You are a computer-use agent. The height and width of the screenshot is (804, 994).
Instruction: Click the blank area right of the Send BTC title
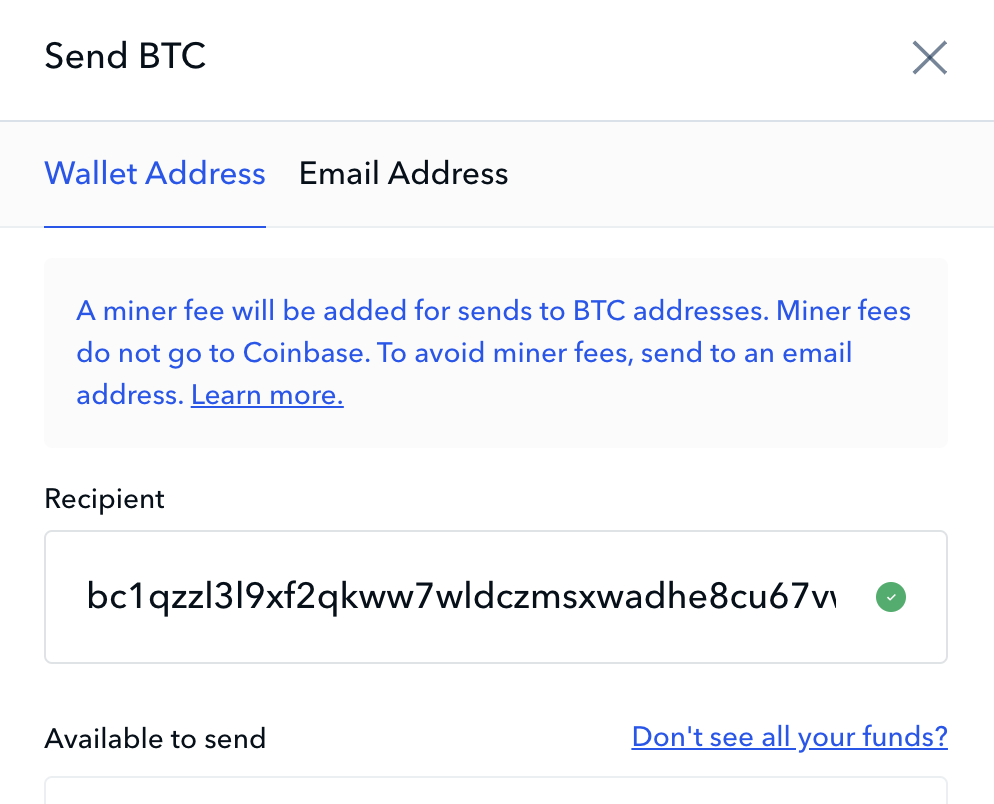click(x=558, y=57)
